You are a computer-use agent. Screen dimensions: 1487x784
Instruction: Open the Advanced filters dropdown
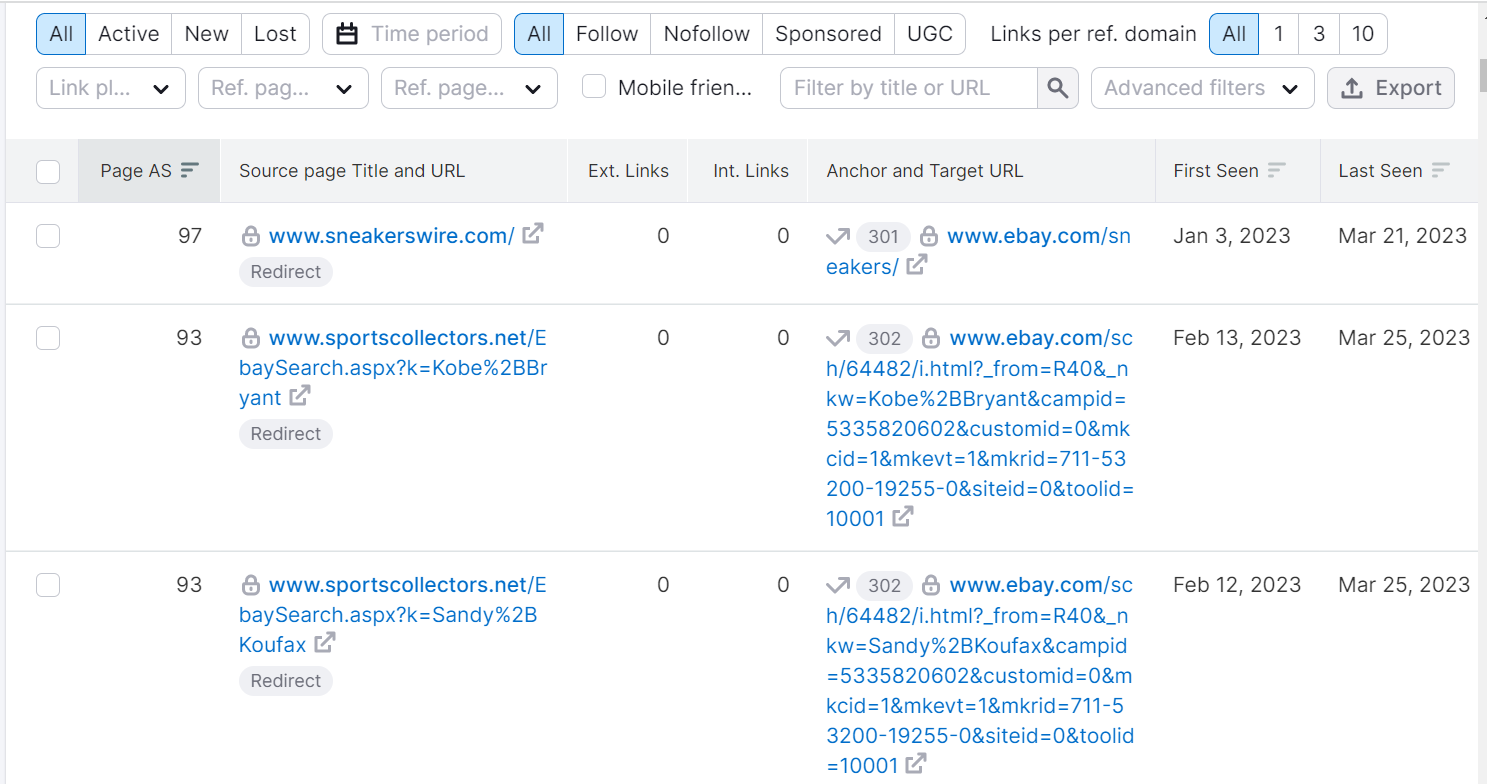point(1201,88)
